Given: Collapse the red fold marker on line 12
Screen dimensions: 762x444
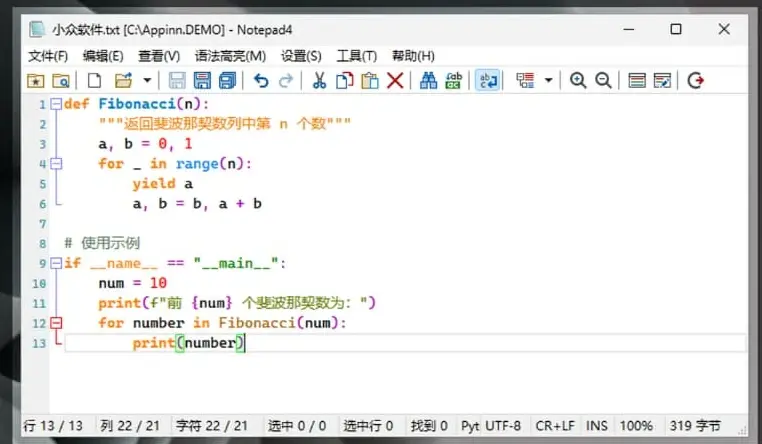Looking at the screenshot, I should 56,323.
